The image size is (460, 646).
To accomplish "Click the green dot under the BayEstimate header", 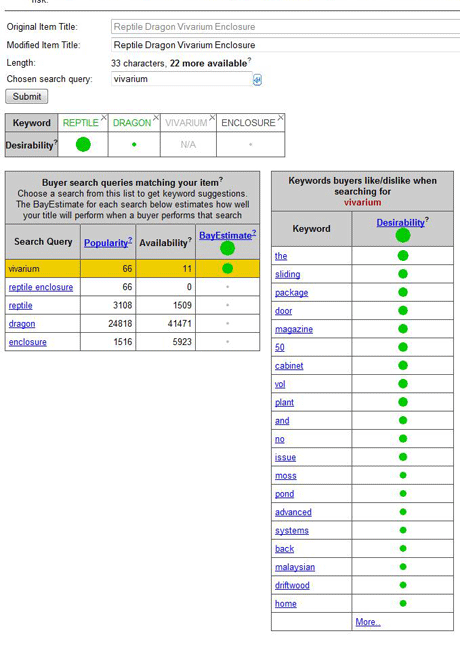I will 227,248.
